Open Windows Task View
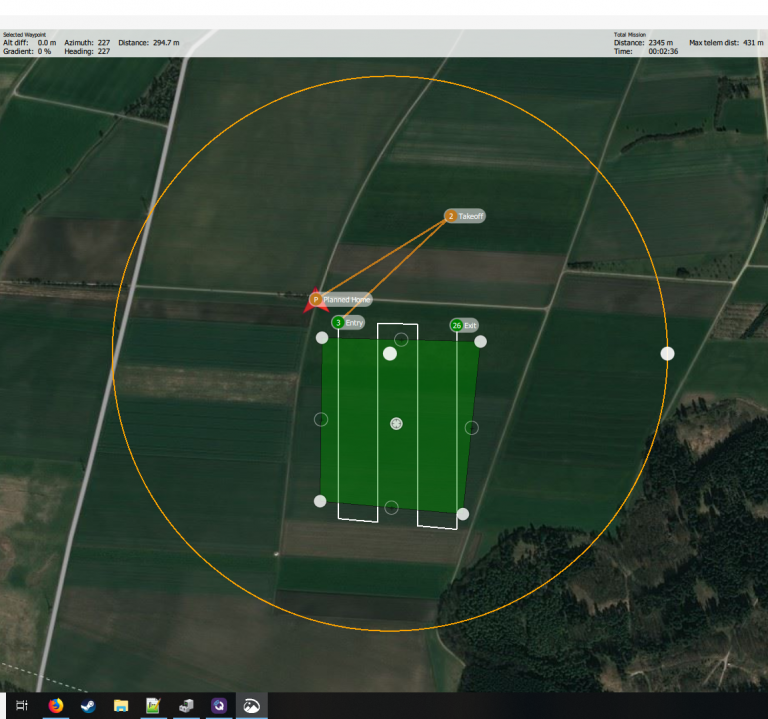The image size is (768, 719). [x=22, y=706]
